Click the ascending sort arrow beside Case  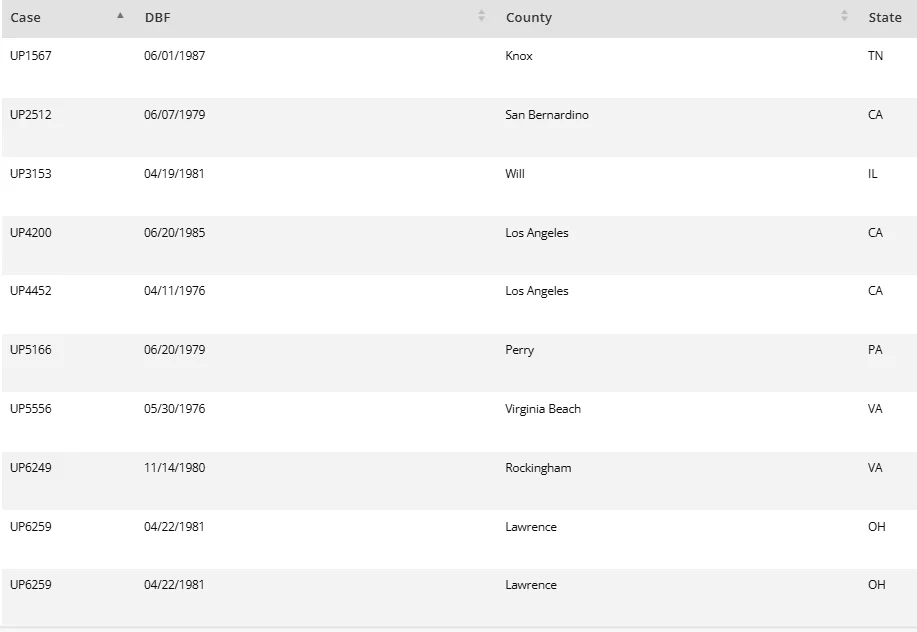point(120,16)
